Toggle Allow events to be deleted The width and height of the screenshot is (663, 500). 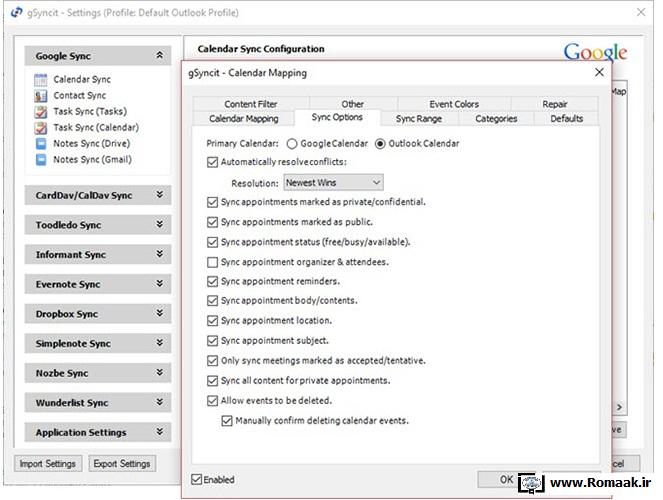[x=212, y=401]
